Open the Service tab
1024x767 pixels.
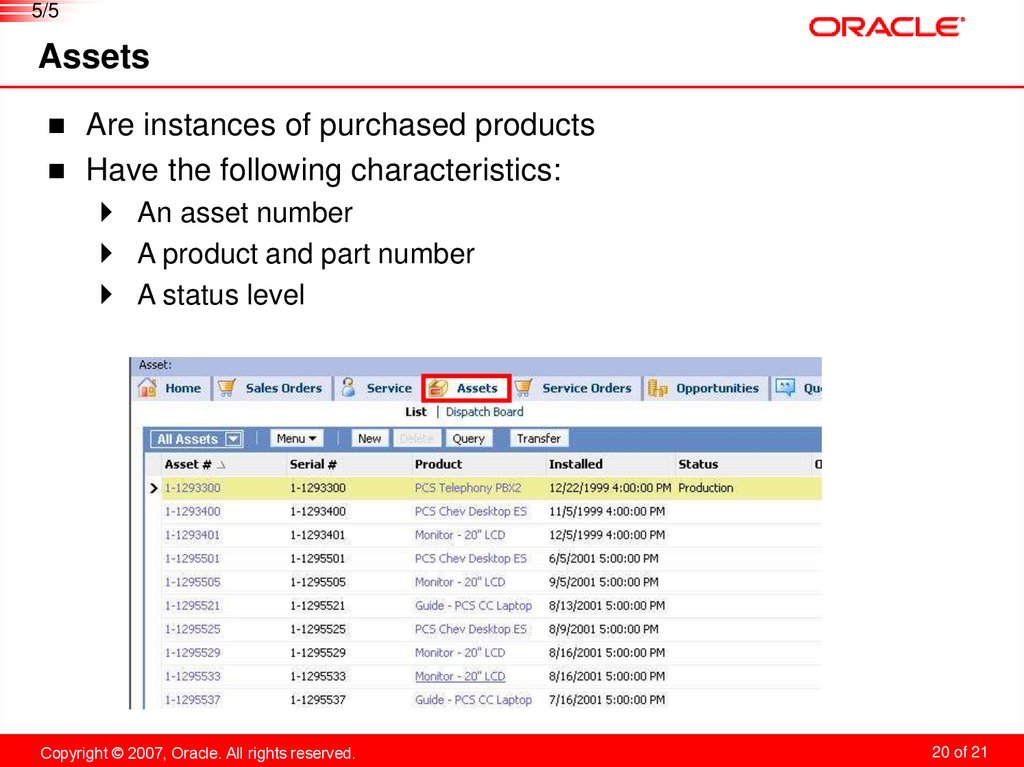point(377,388)
